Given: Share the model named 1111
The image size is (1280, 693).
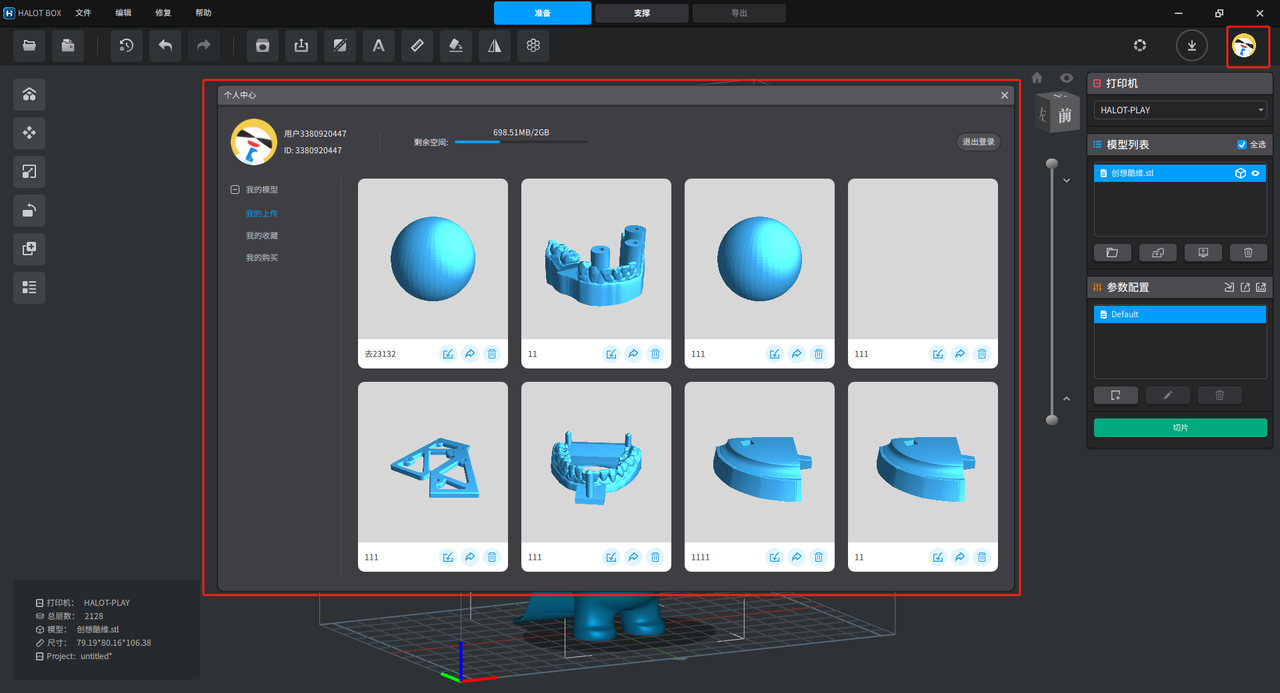Looking at the screenshot, I should [797, 557].
